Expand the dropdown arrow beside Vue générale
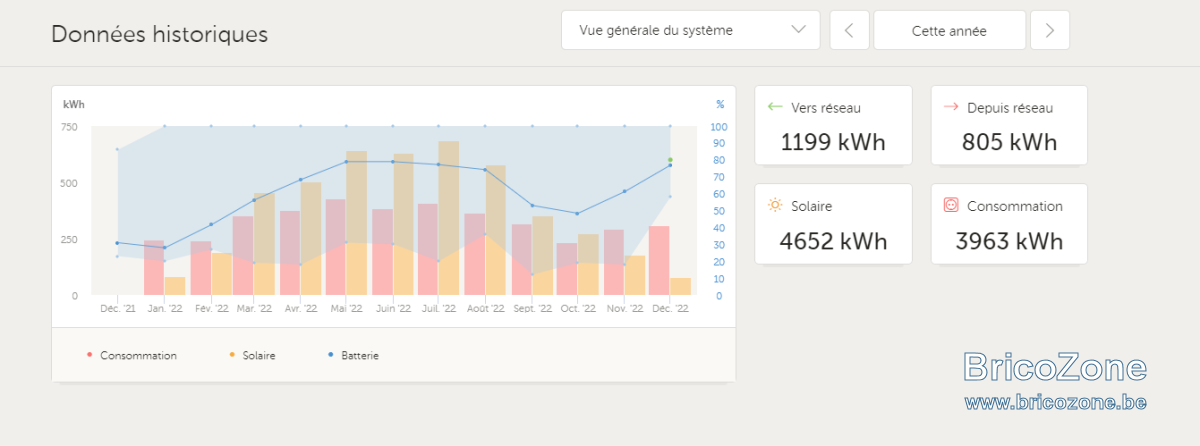Image resolution: width=1200 pixels, height=446 pixels. click(799, 30)
